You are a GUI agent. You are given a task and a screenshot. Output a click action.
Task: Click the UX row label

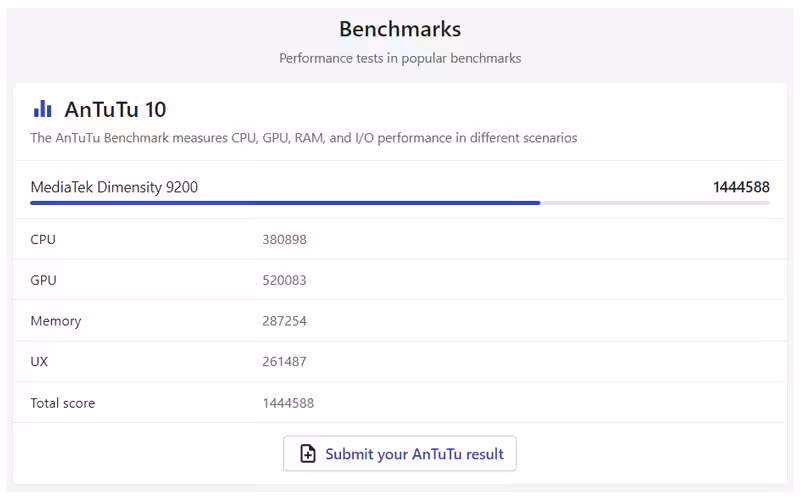41,362
